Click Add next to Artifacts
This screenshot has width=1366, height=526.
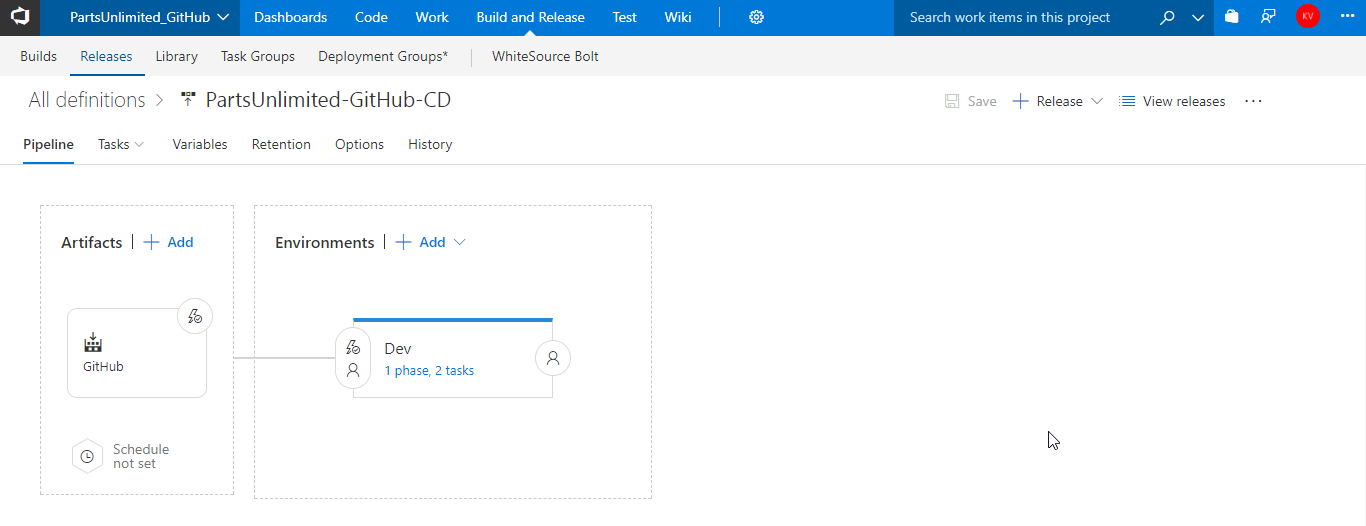169,242
